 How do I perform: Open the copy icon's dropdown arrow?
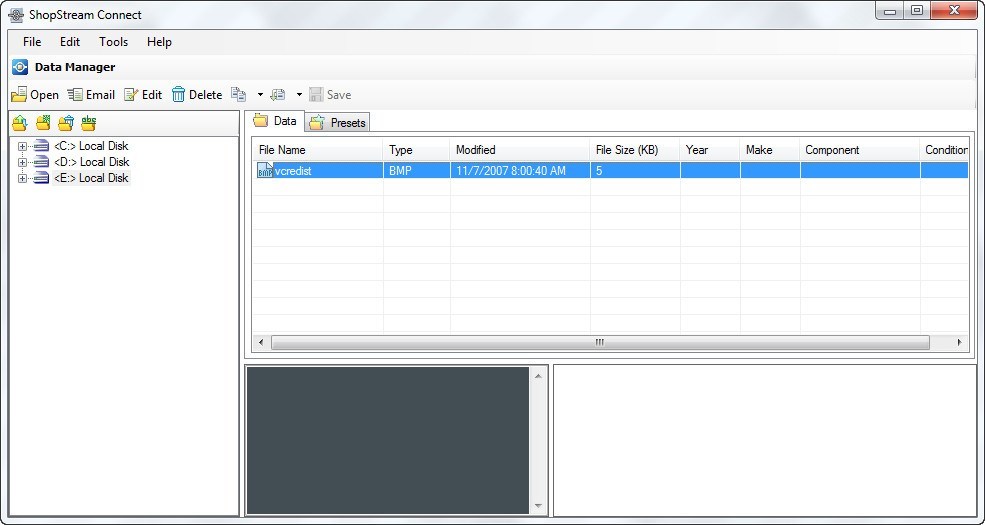260,95
